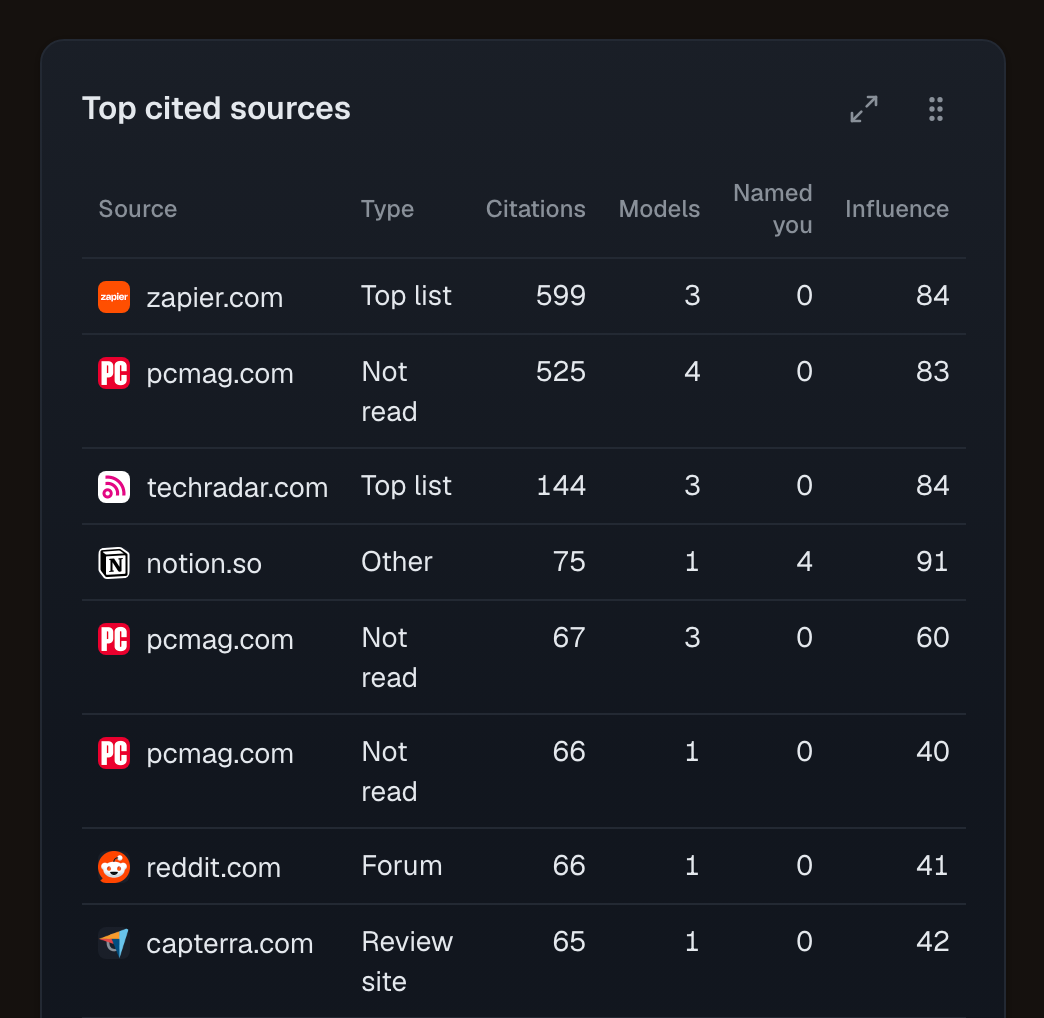Click Not read in the 67 citations row
This screenshot has height=1018, width=1044.
point(389,657)
